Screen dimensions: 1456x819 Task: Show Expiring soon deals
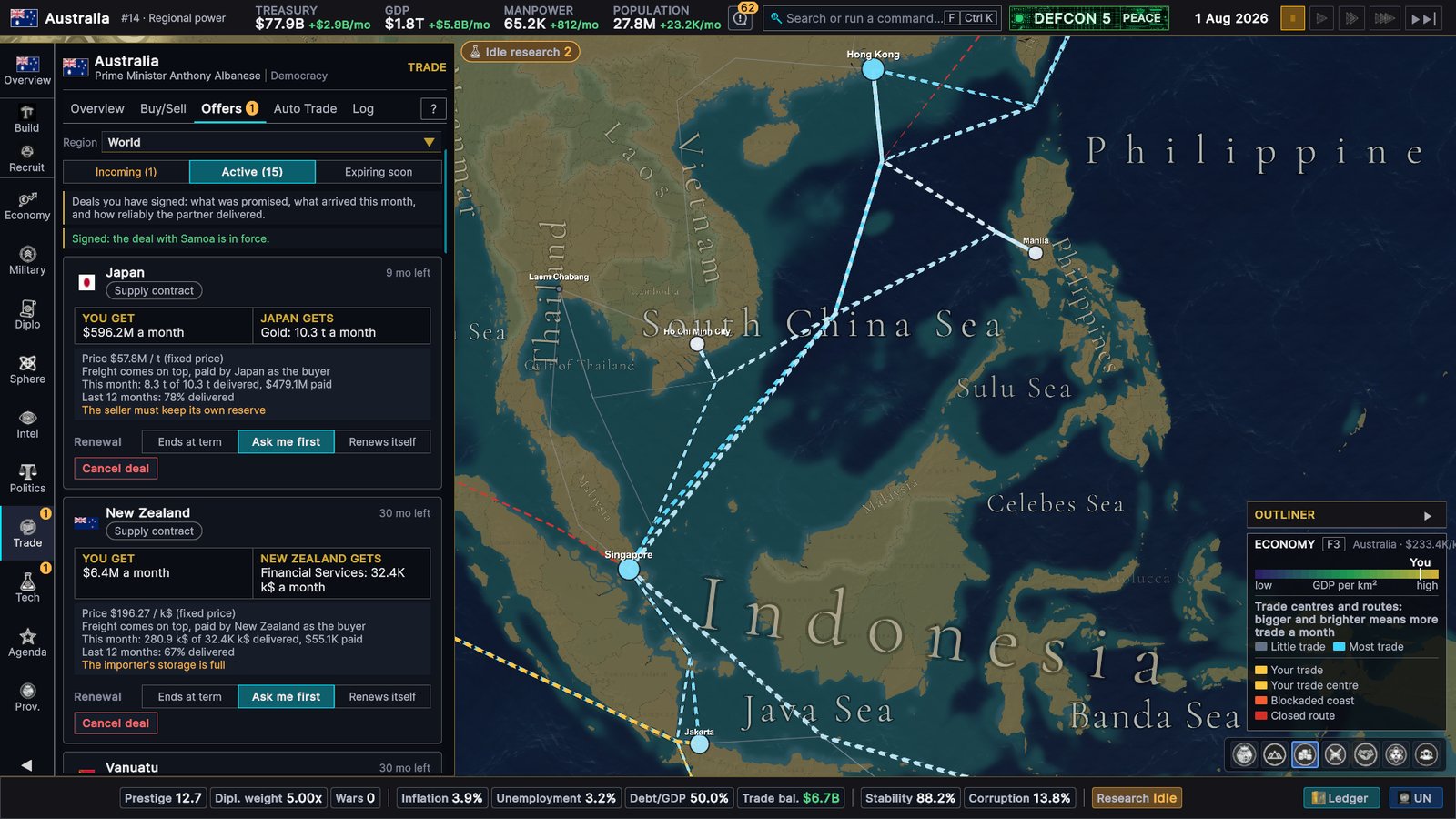click(x=379, y=172)
